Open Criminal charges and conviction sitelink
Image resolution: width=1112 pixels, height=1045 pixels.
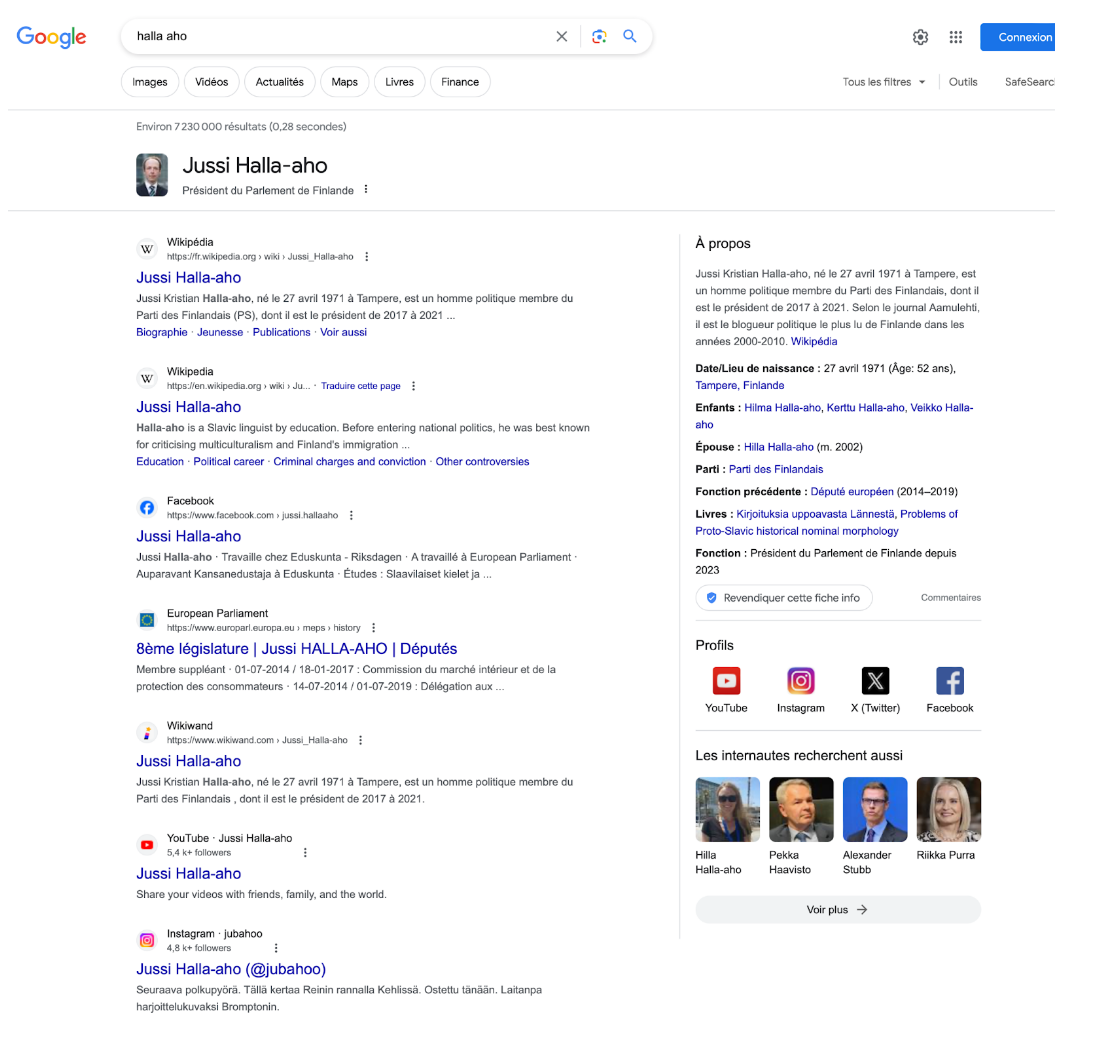(x=350, y=462)
